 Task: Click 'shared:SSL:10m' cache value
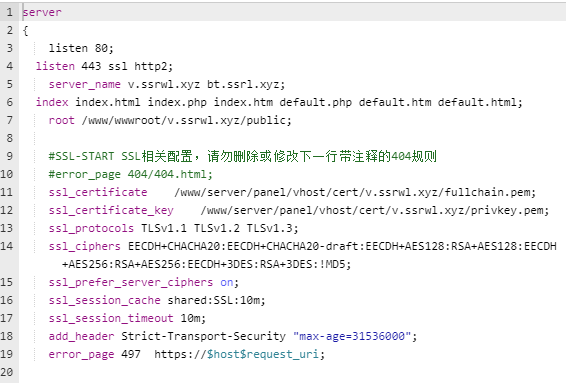[213, 300]
